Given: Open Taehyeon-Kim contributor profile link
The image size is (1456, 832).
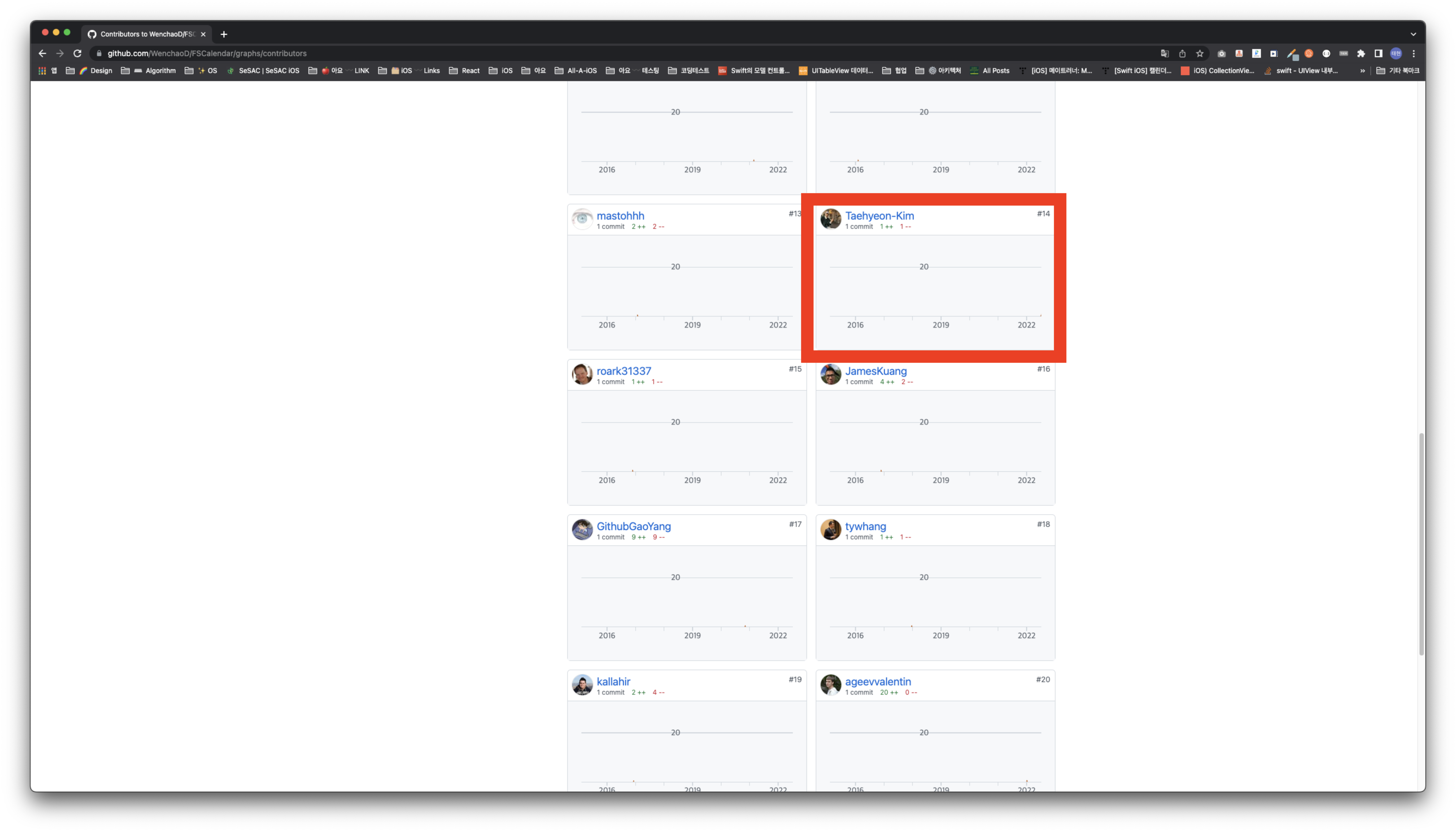Looking at the screenshot, I should pyautogui.click(x=879, y=215).
